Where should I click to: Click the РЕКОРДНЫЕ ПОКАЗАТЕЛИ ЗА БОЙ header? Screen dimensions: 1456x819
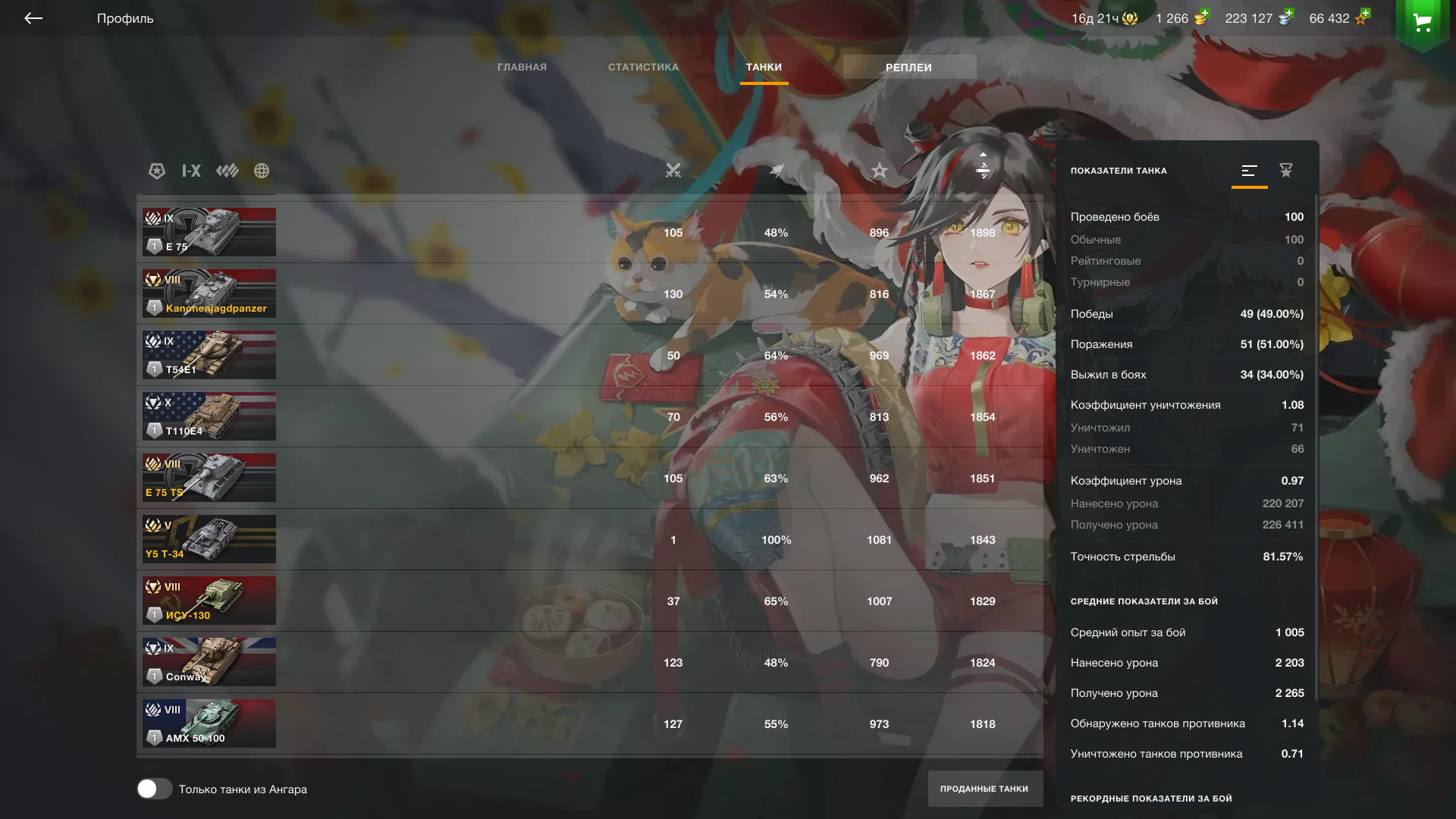(1151, 799)
